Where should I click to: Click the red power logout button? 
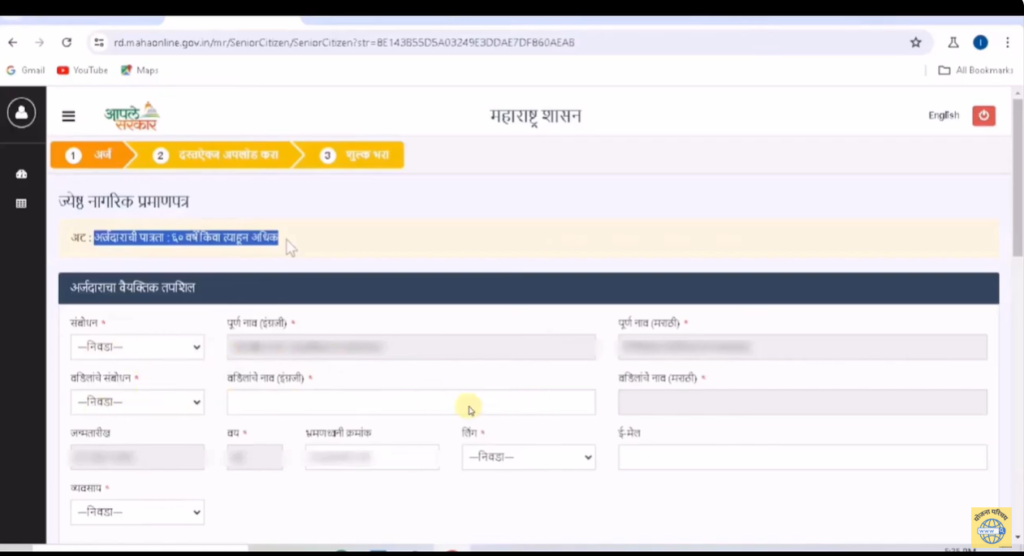(x=984, y=116)
